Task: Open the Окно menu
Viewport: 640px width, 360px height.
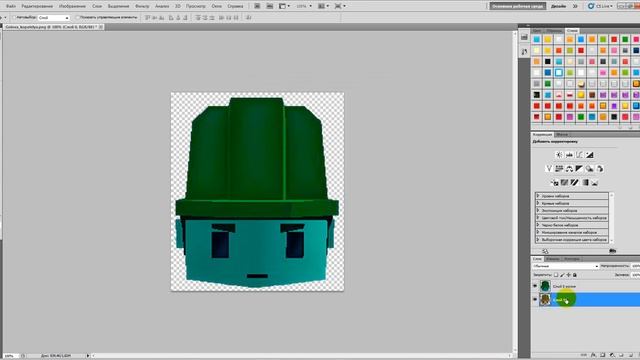Action: [x=217, y=6]
